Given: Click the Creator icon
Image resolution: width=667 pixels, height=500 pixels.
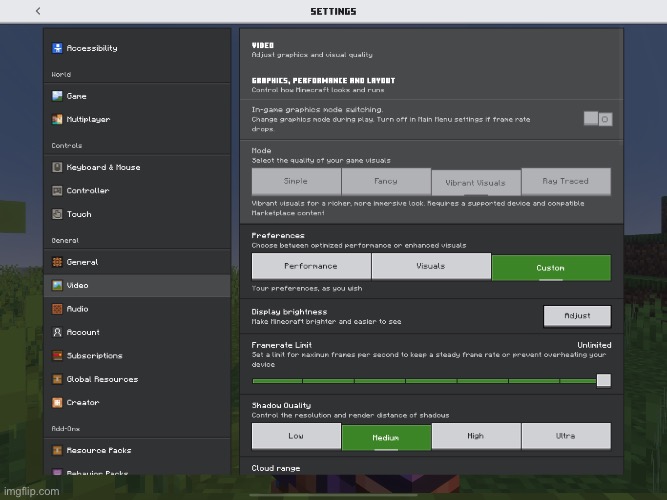Looking at the screenshot, I should (57, 403).
